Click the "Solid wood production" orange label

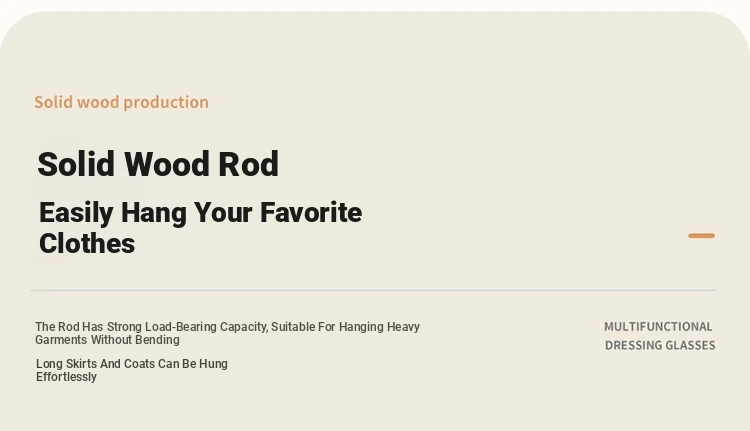click(x=121, y=102)
